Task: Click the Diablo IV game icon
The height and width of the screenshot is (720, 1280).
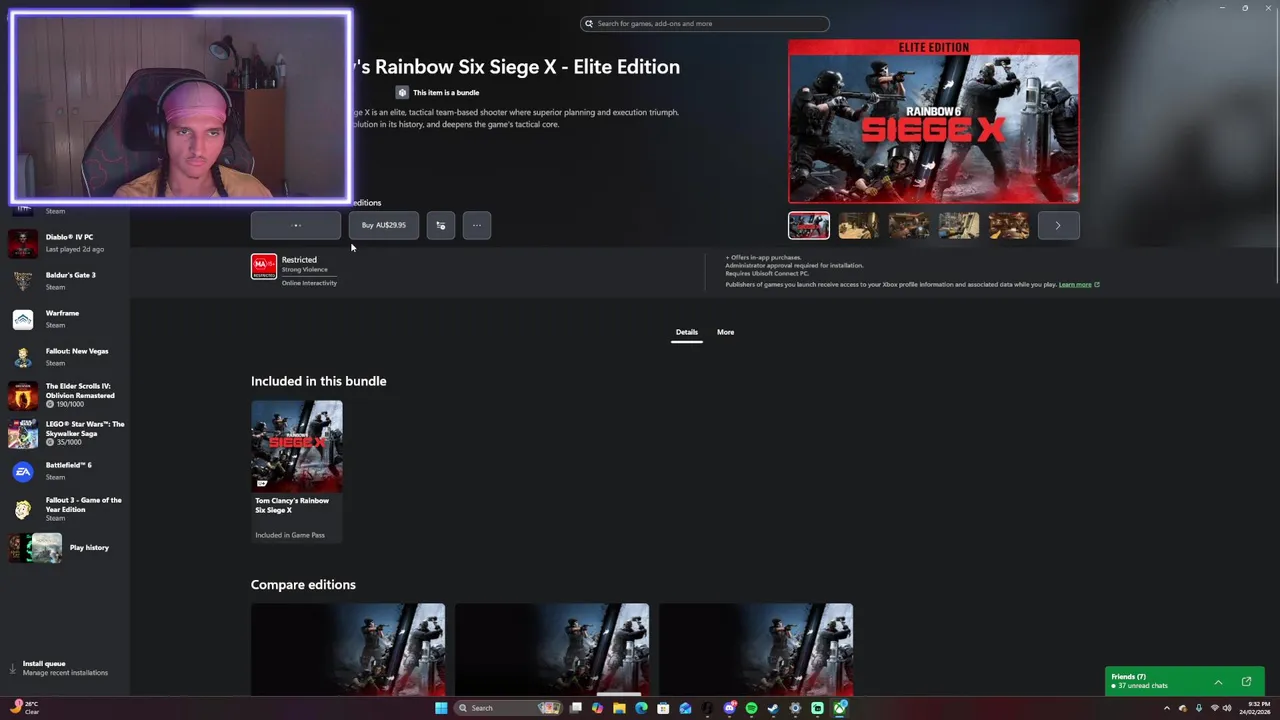Action: (23, 243)
